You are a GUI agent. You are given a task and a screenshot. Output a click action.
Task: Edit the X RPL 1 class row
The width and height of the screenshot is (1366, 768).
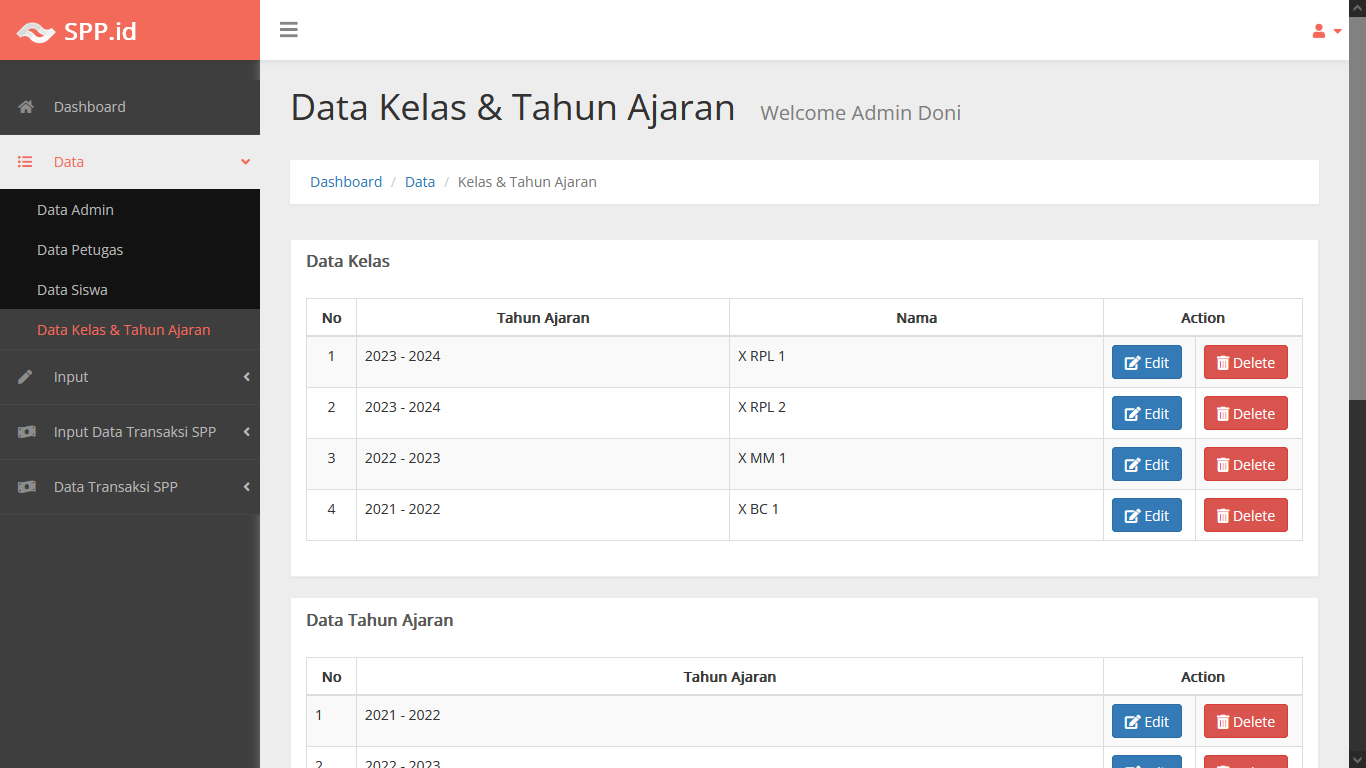pos(1146,363)
